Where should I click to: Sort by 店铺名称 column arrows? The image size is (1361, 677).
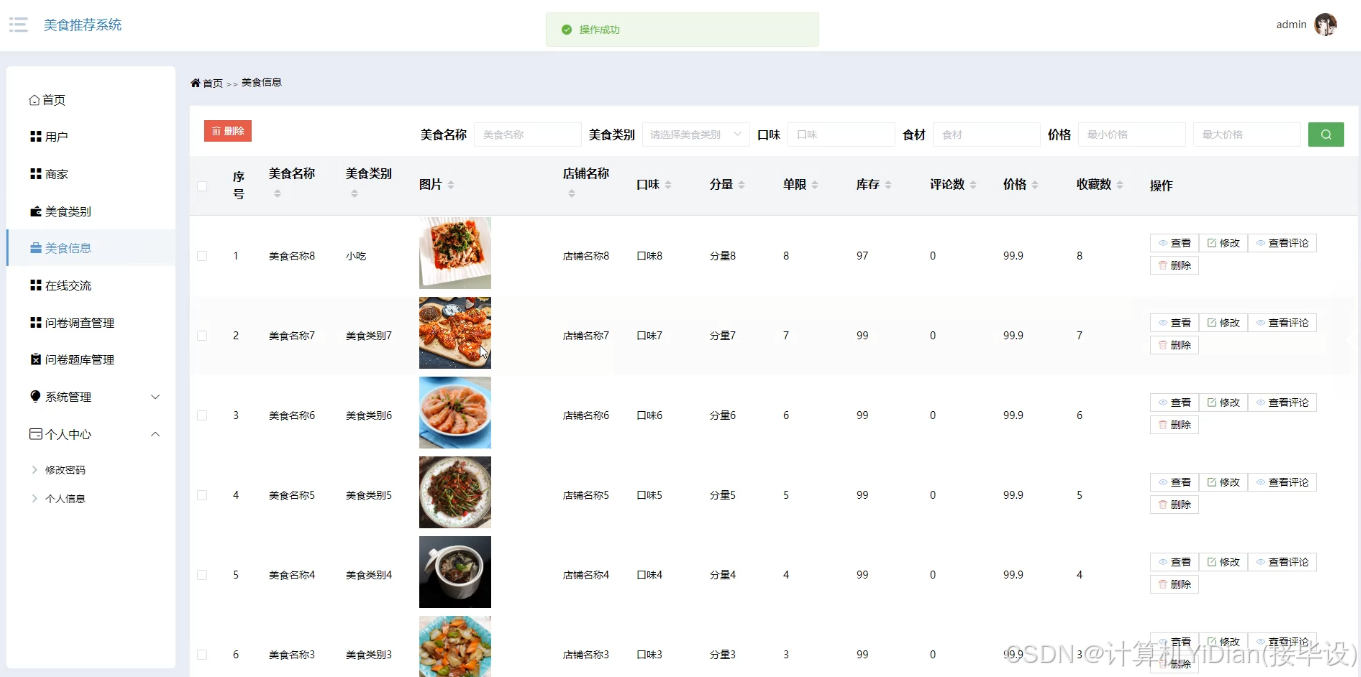pyautogui.click(x=571, y=193)
